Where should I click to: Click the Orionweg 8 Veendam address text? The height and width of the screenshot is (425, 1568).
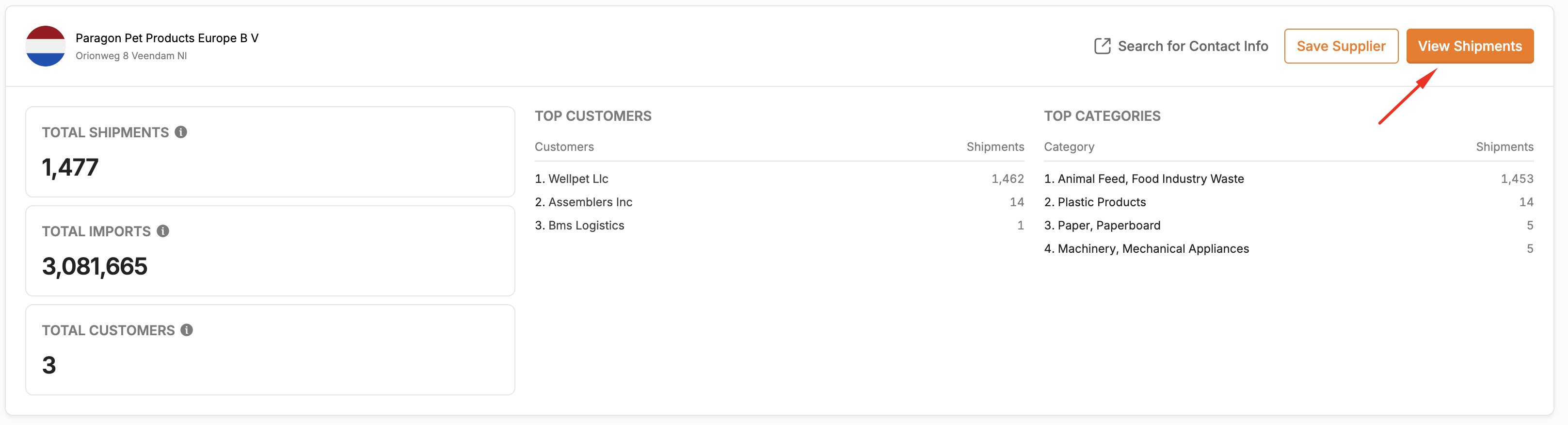coord(131,56)
